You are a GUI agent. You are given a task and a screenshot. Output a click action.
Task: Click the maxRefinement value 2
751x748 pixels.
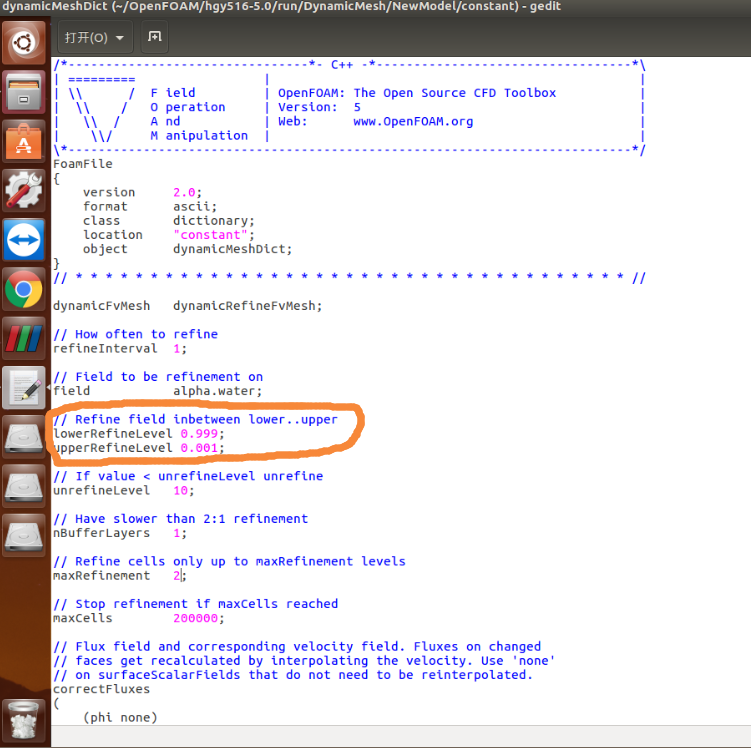pyautogui.click(x=177, y=576)
